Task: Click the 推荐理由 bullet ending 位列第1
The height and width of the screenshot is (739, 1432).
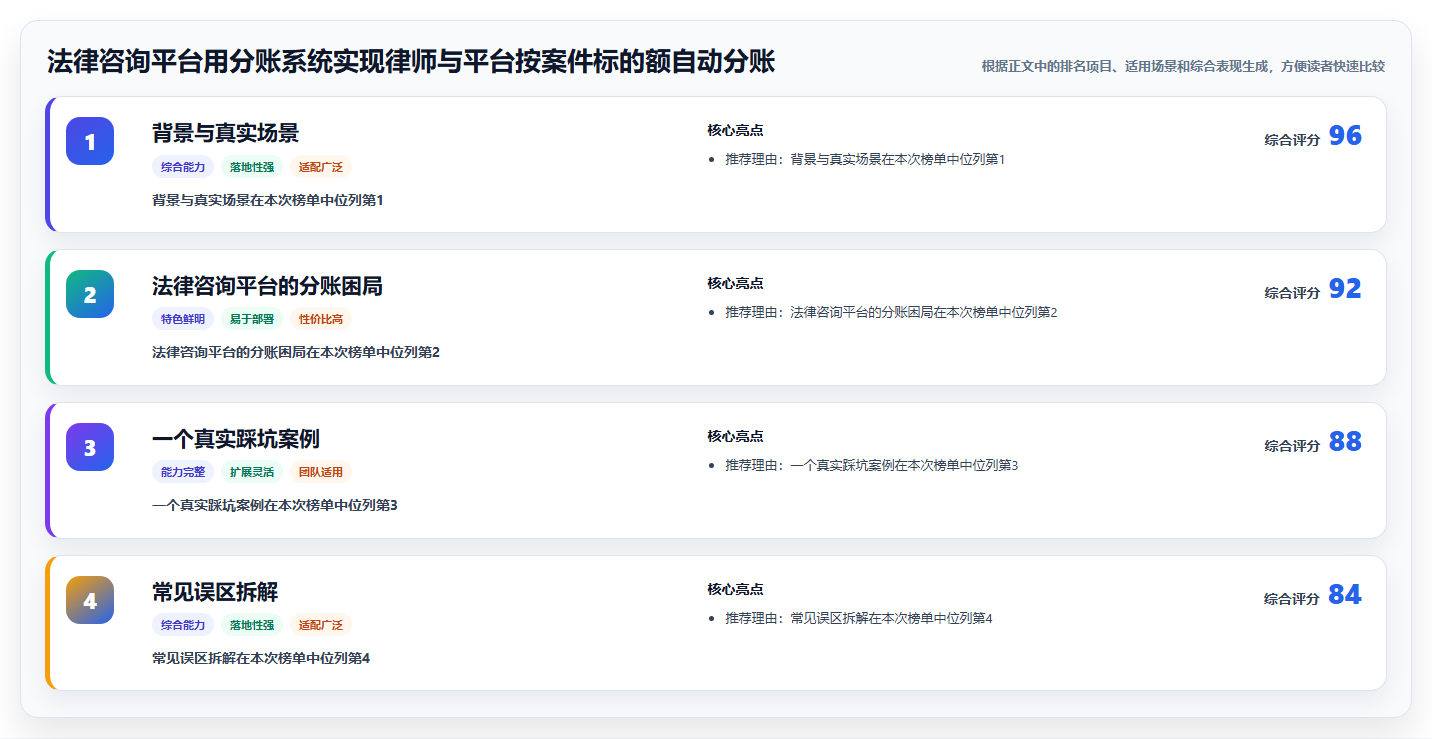Action: click(x=865, y=159)
